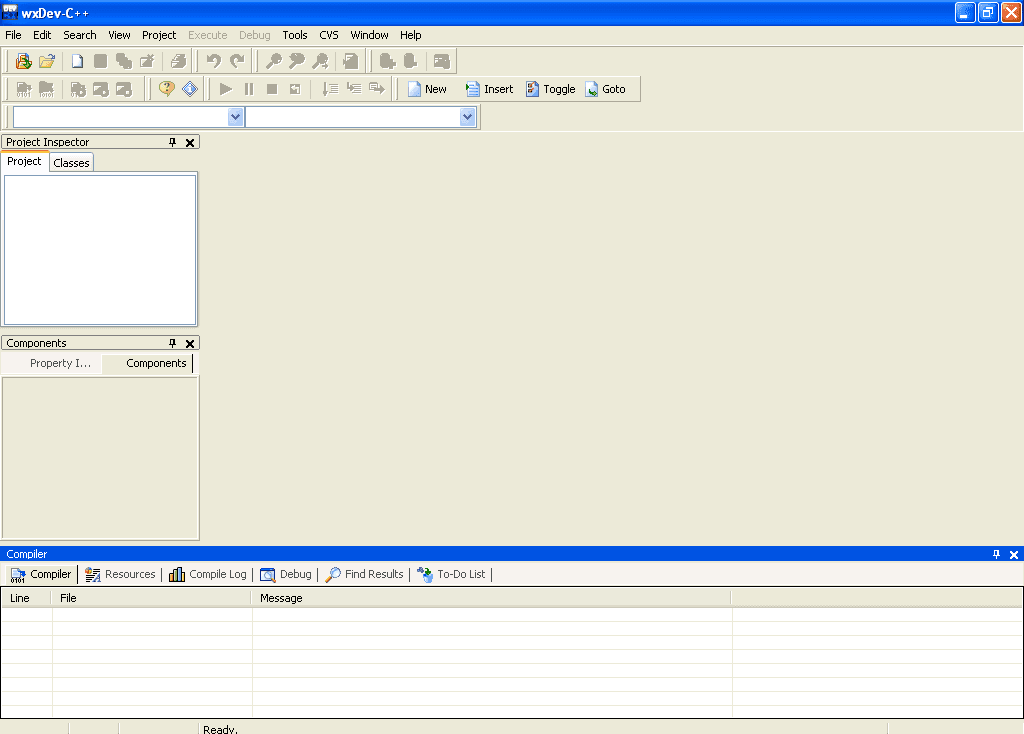Click the Insert toolbar button
The height and width of the screenshot is (734, 1024).
pos(490,89)
